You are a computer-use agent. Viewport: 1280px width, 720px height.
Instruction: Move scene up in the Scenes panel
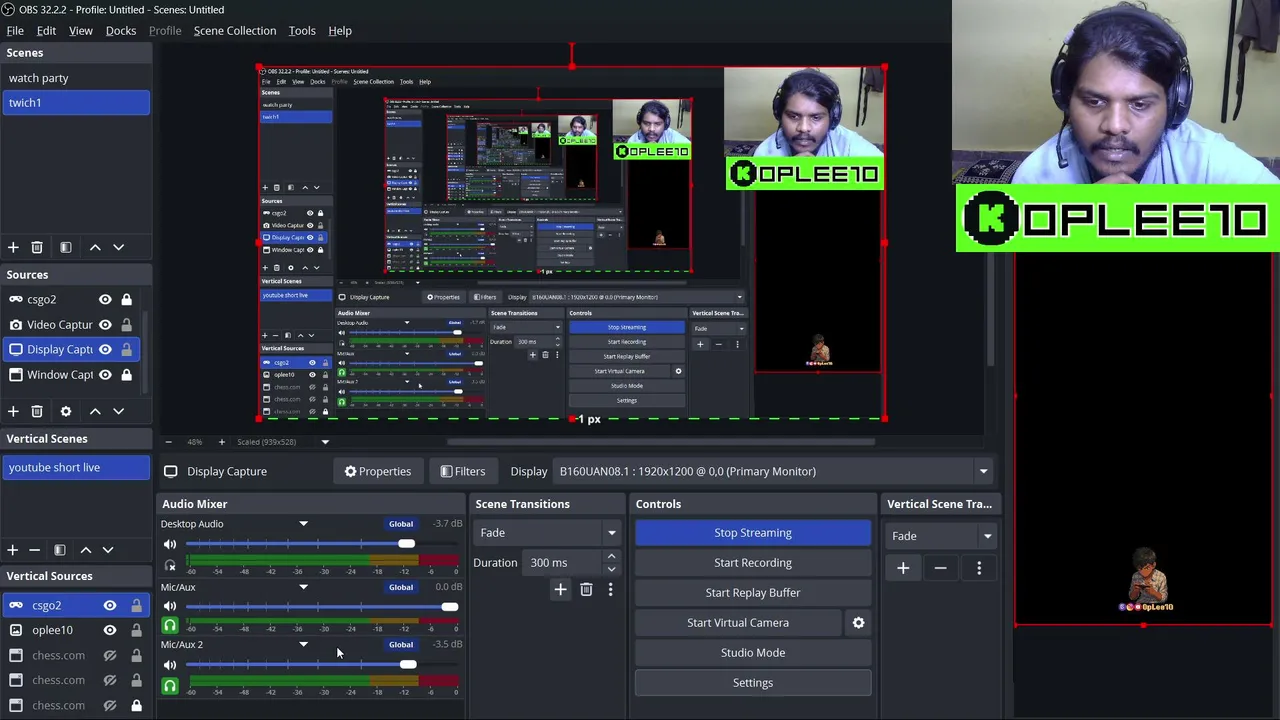coord(95,247)
